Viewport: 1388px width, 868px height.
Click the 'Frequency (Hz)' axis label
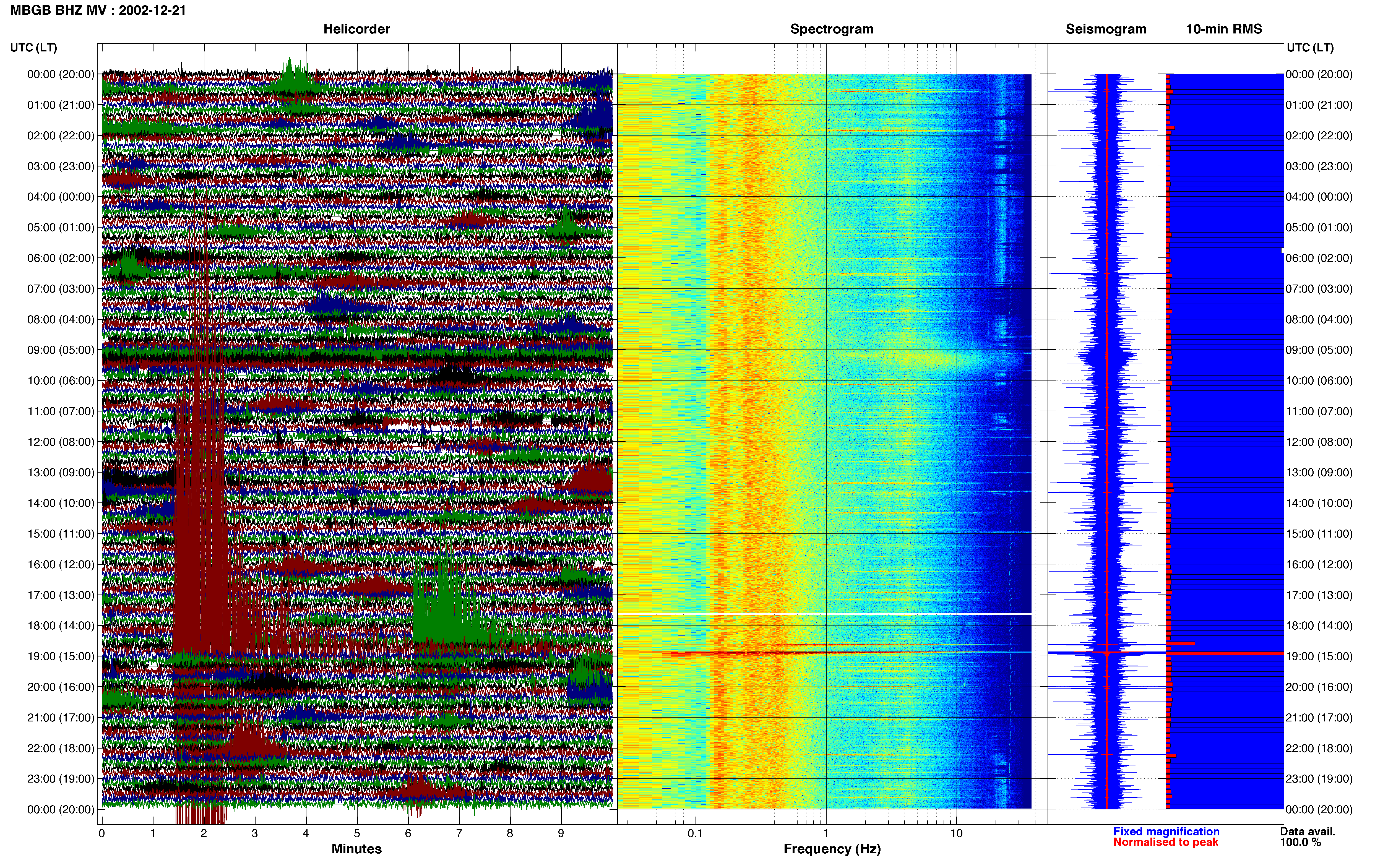click(x=832, y=848)
